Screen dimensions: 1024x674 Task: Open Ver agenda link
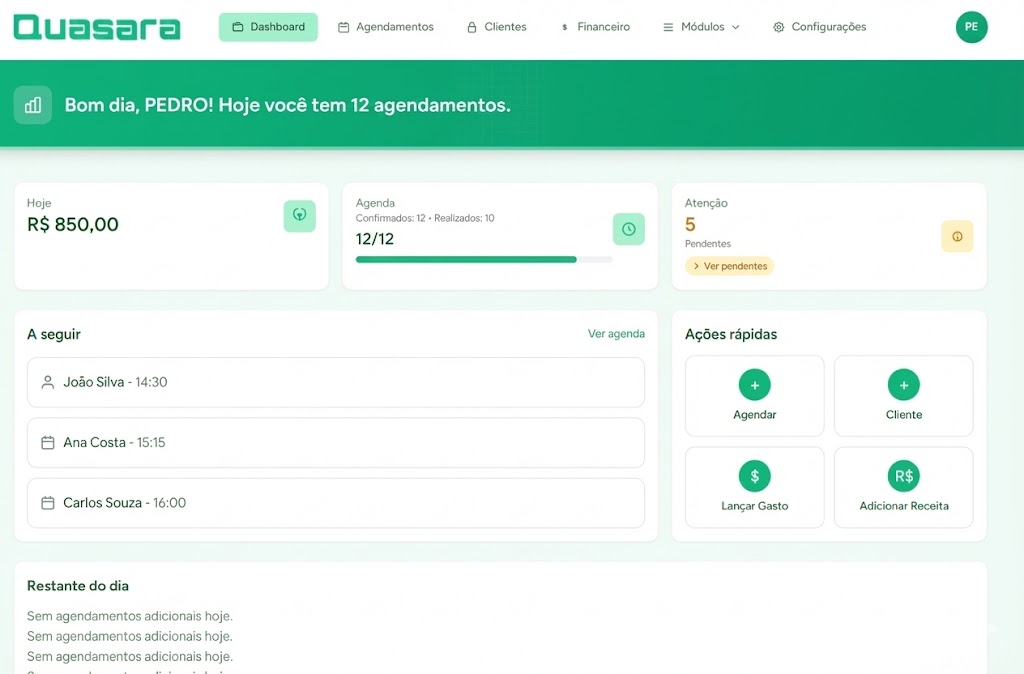(616, 333)
